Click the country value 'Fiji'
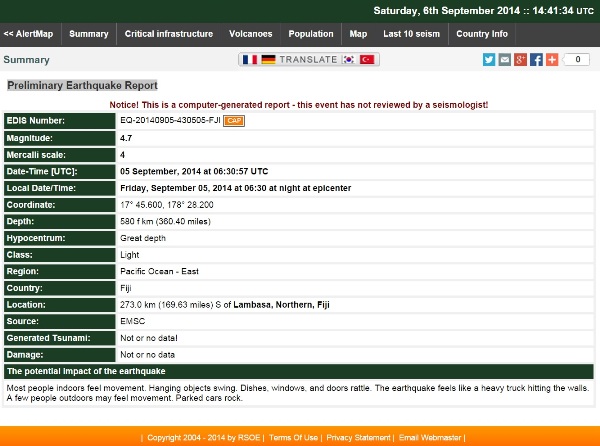This screenshot has height=446, width=600. coord(126,288)
